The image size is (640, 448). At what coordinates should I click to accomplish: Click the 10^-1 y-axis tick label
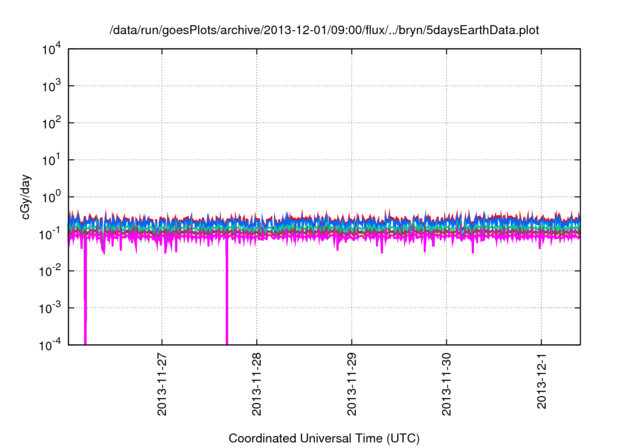pos(51,235)
